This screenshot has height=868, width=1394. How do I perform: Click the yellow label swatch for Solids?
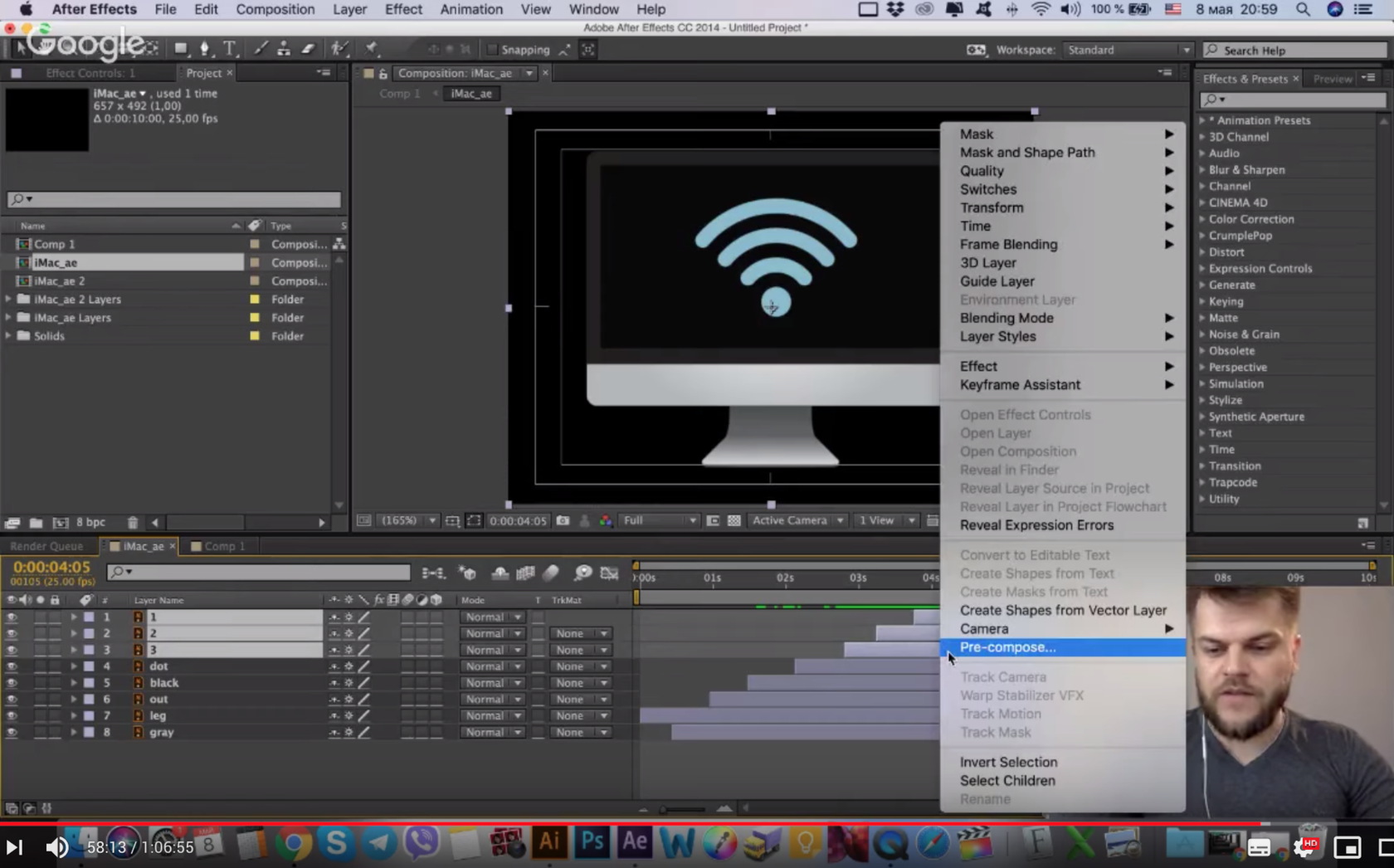[x=255, y=336]
